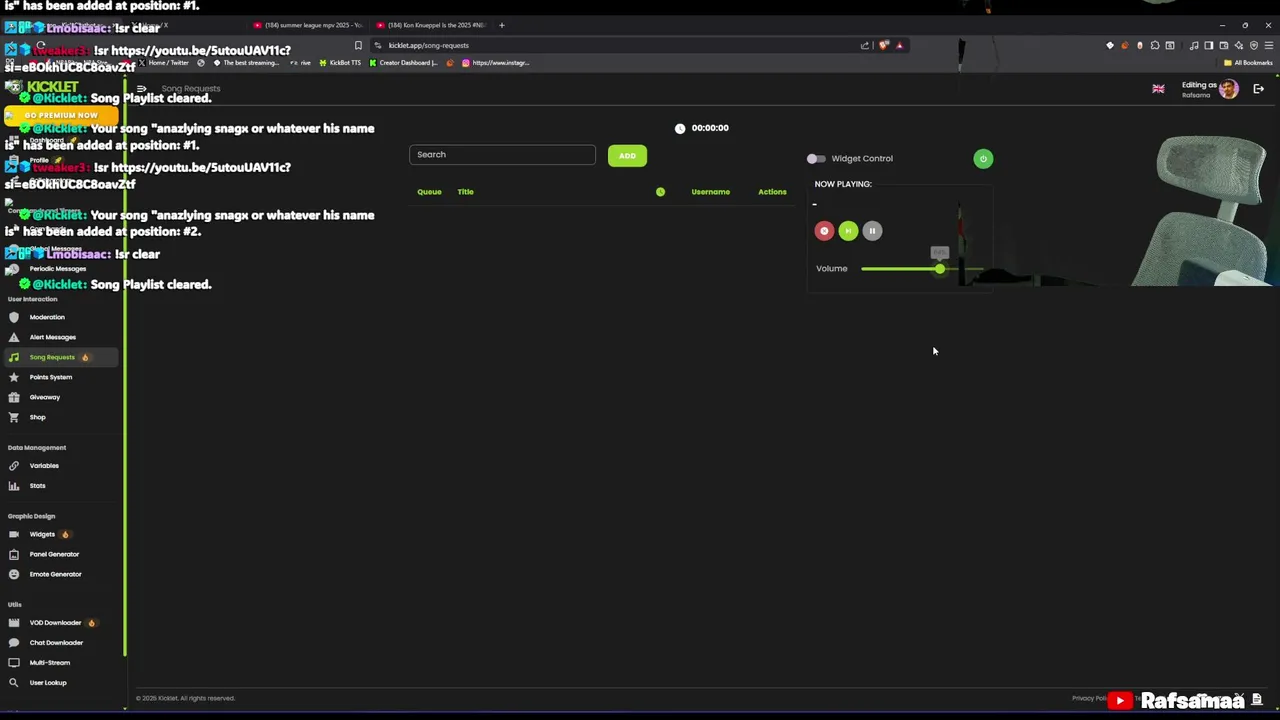1280x720 pixels.
Task: Open a new browser tab
Action: click(x=502, y=25)
